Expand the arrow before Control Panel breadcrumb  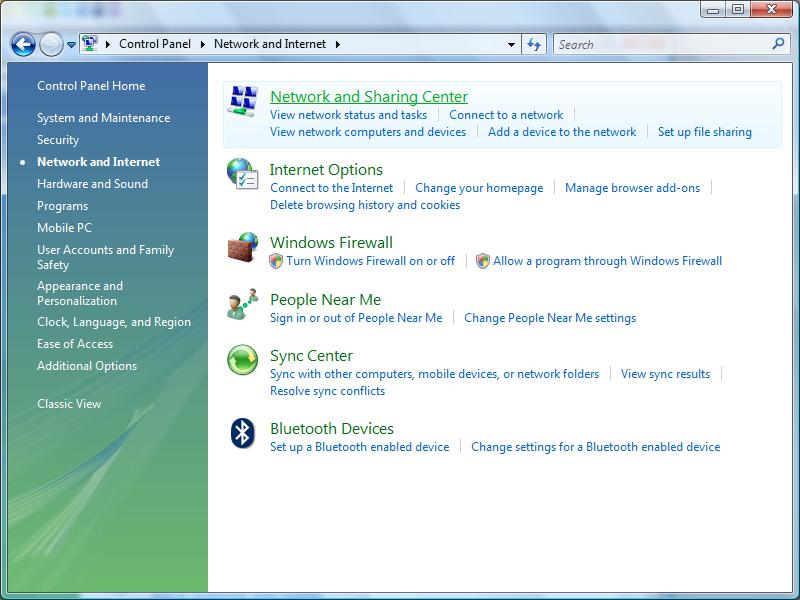[108, 44]
